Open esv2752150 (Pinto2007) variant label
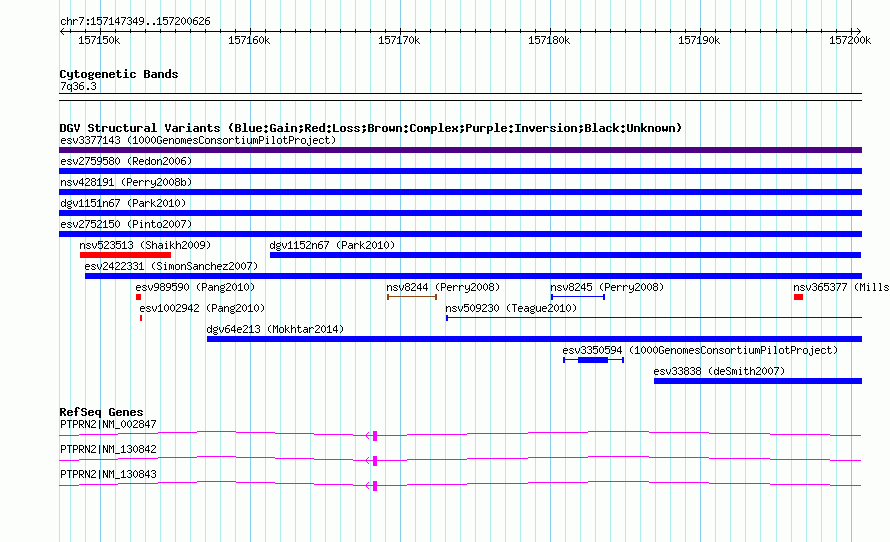Viewport: 890px width, 542px height. [x=126, y=224]
